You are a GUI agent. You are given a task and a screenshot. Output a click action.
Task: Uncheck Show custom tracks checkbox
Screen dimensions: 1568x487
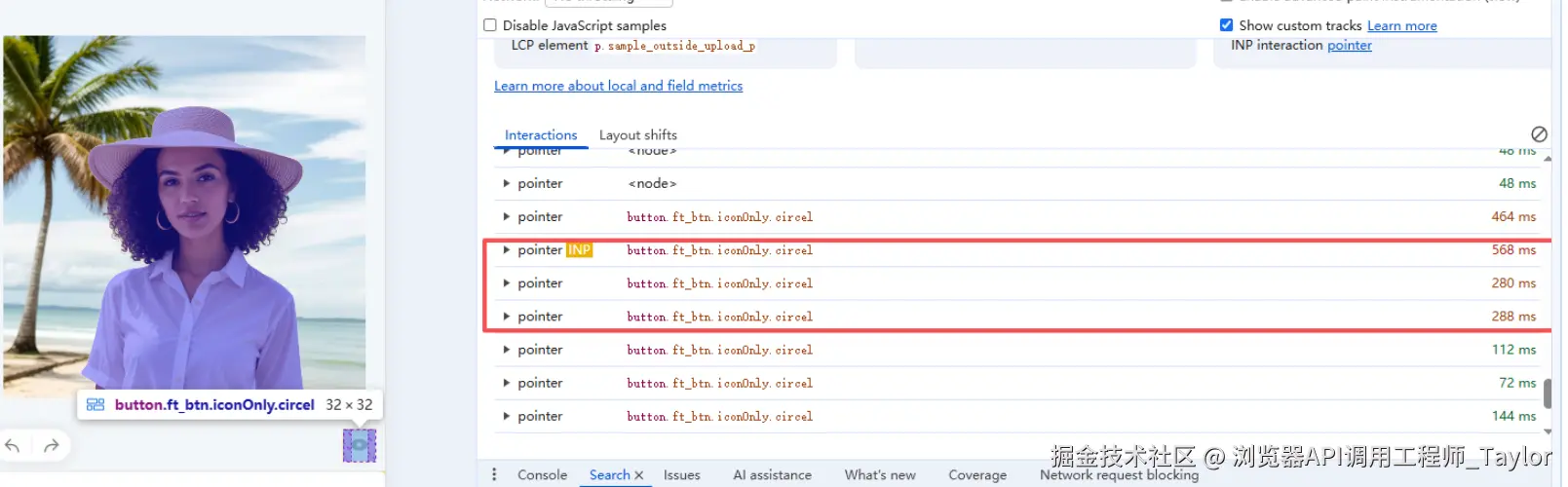tap(1227, 25)
